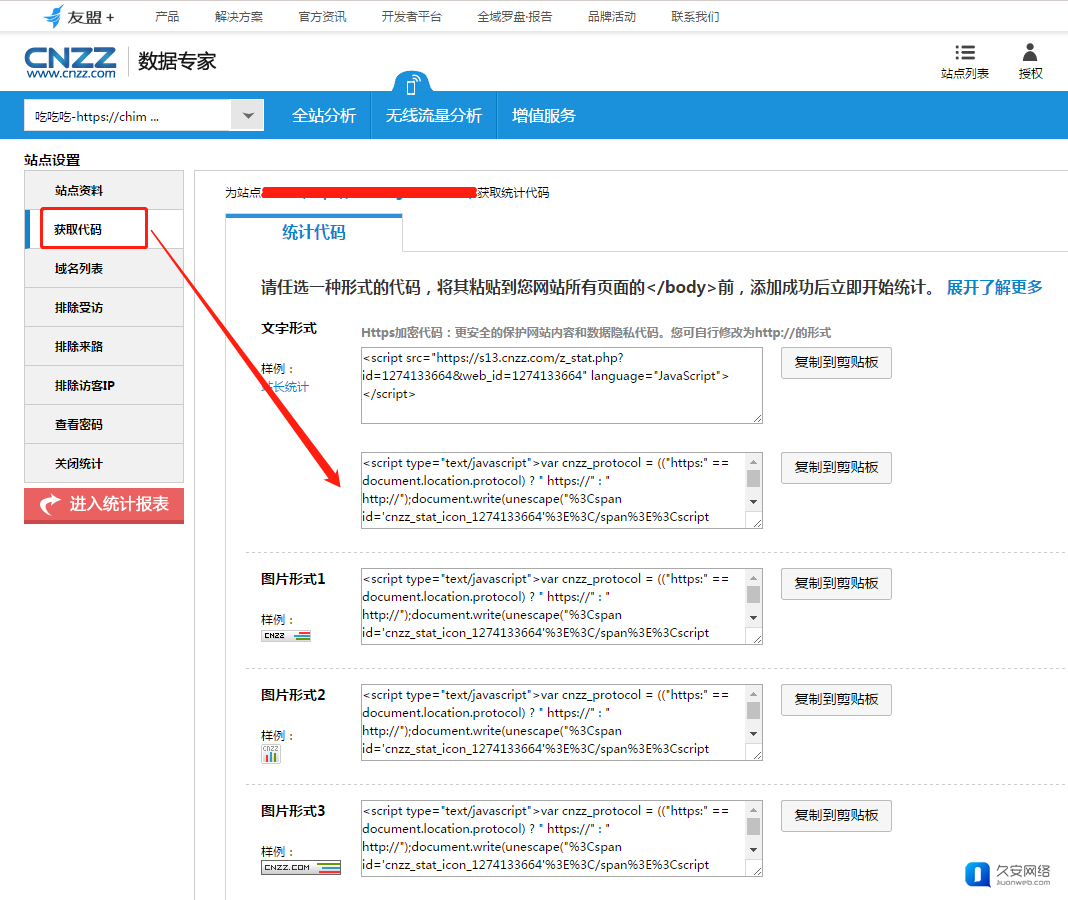Open the 官方资讯 top menu
Screen dimensions: 1068x900
coord(322,16)
